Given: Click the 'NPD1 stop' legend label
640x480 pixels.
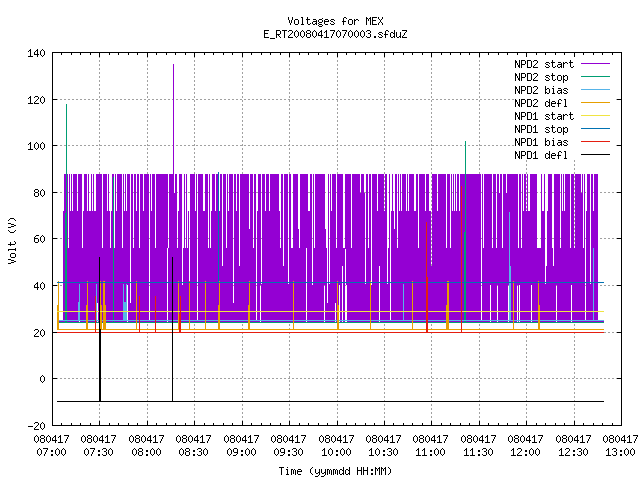Looking at the screenshot, I should coord(541,129).
